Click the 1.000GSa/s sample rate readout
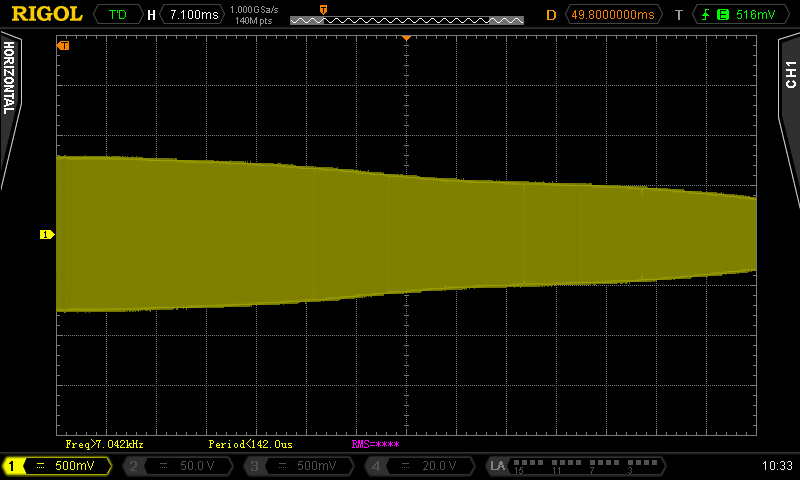Viewport: 800px width, 480px height. pos(254,9)
